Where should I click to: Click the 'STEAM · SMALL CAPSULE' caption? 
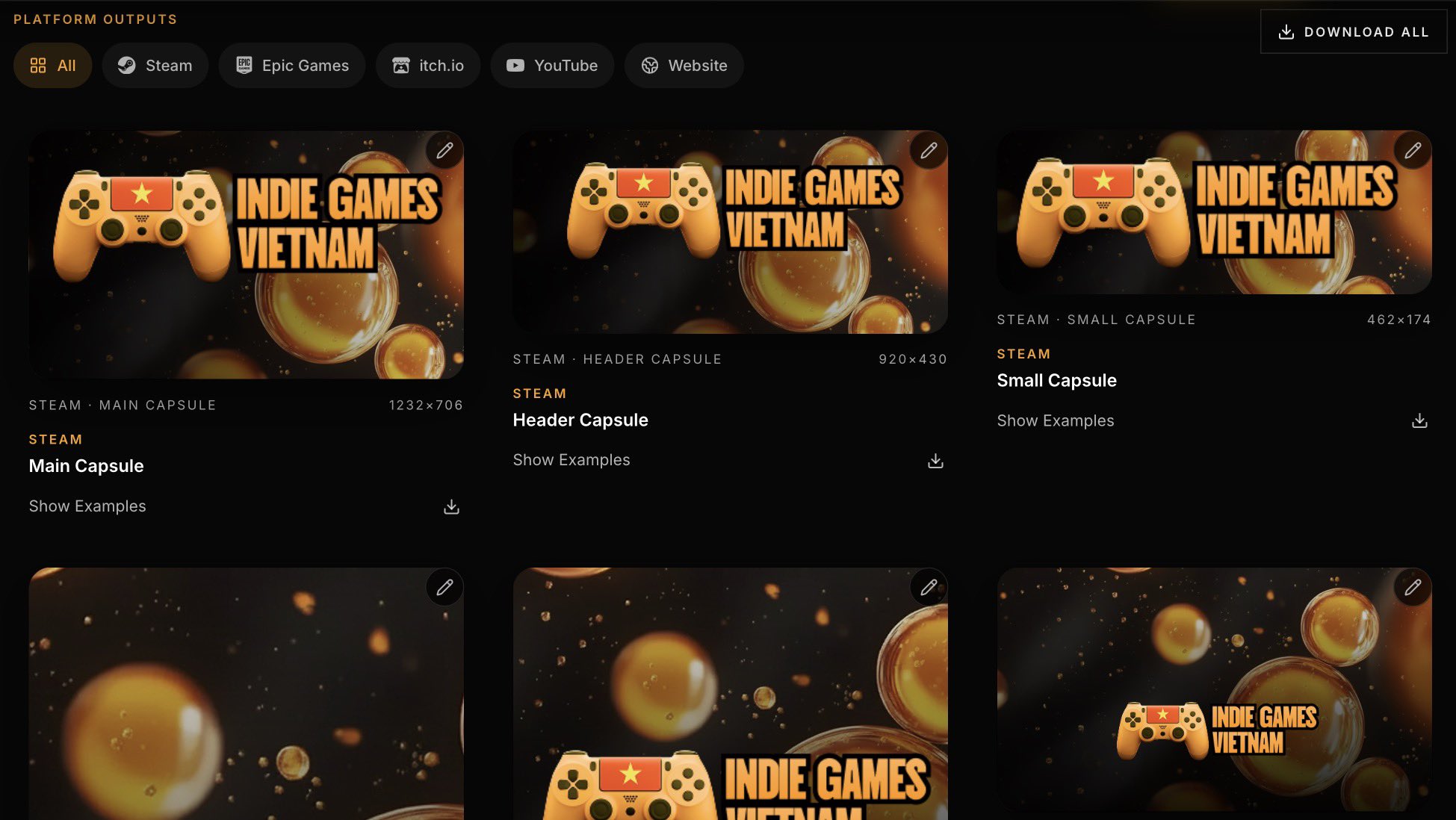tap(1096, 320)
